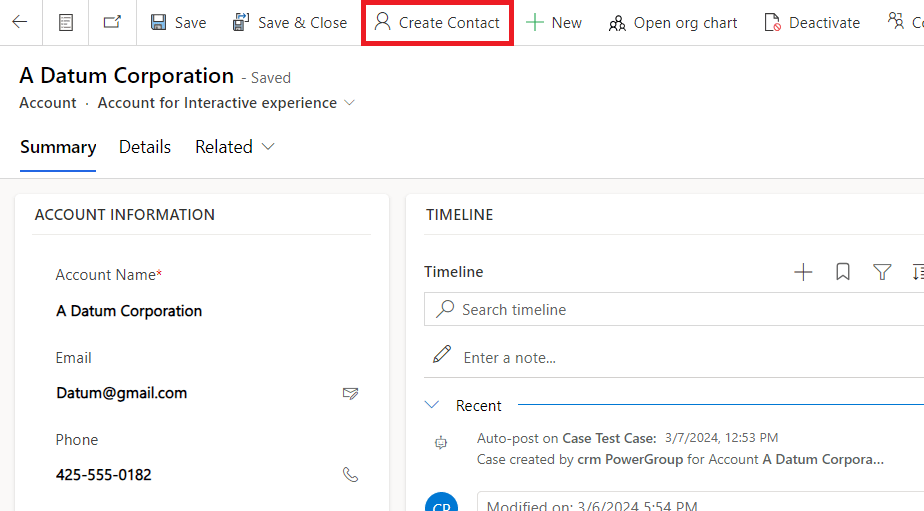Click Save in the command bar
This screenshot has height=511, width=924.
coord(178,22)
